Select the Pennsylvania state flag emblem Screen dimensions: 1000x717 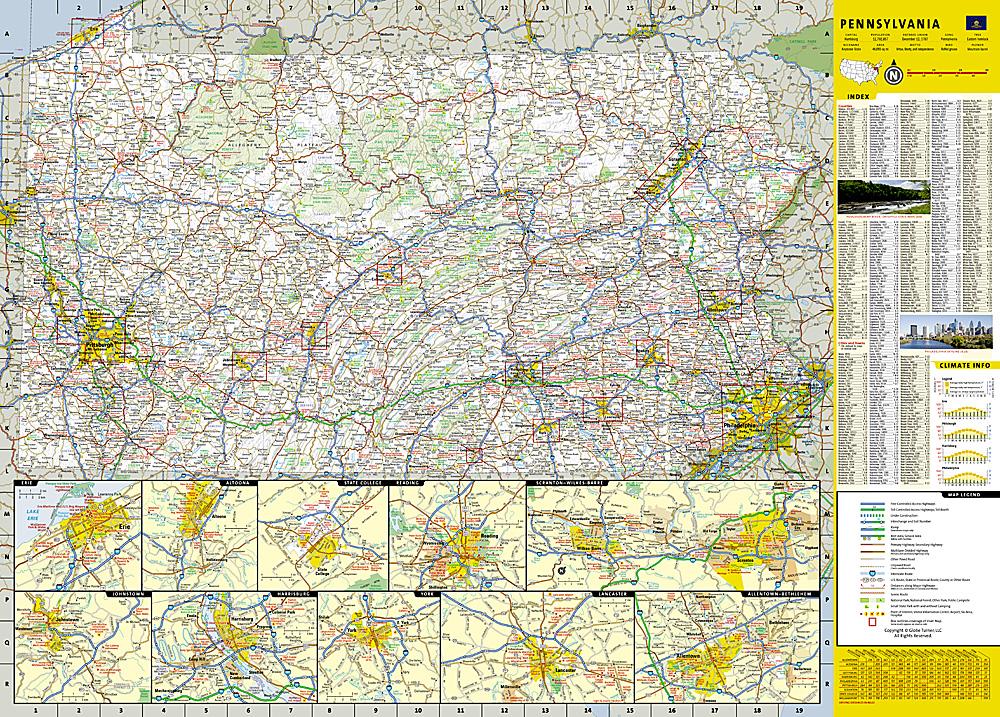[x=976, y=23]
